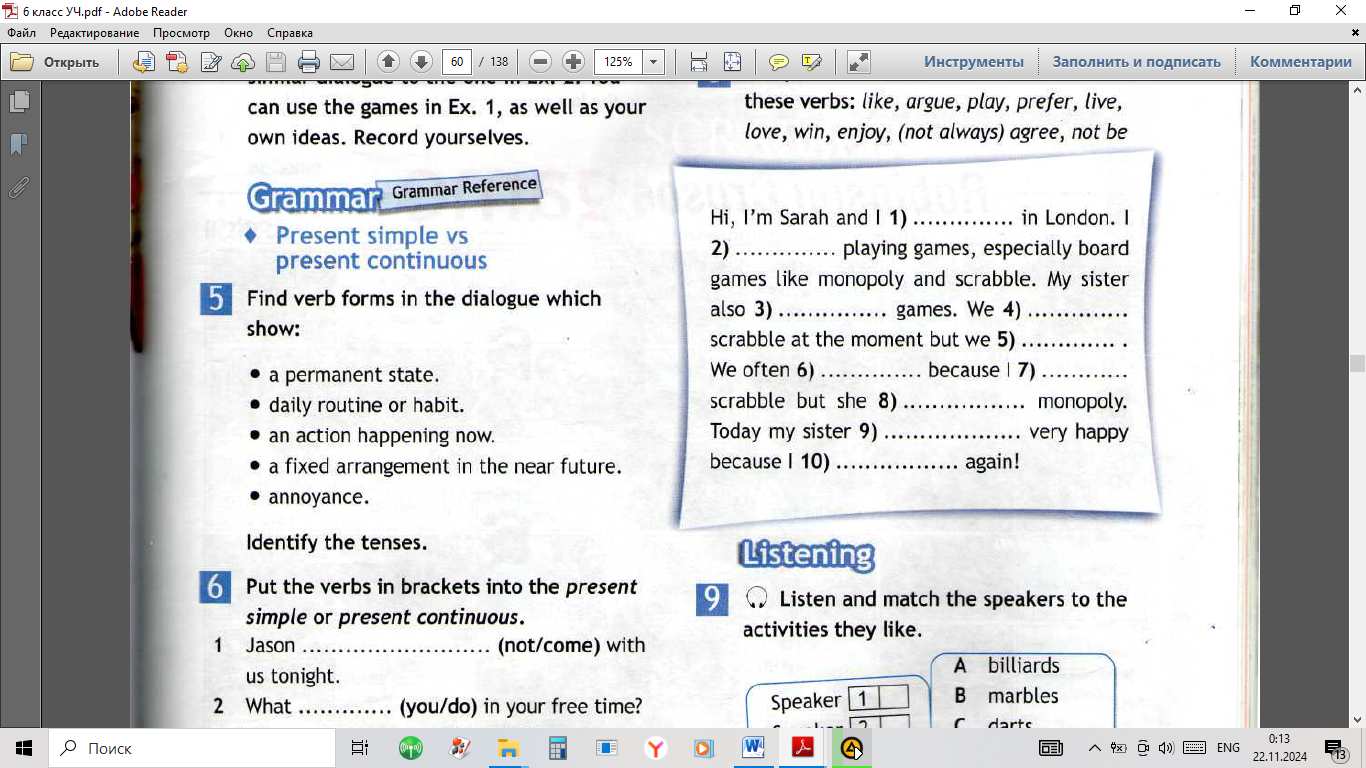Click the print document icon
The image size is (1366, 768).
click(309, 62)
